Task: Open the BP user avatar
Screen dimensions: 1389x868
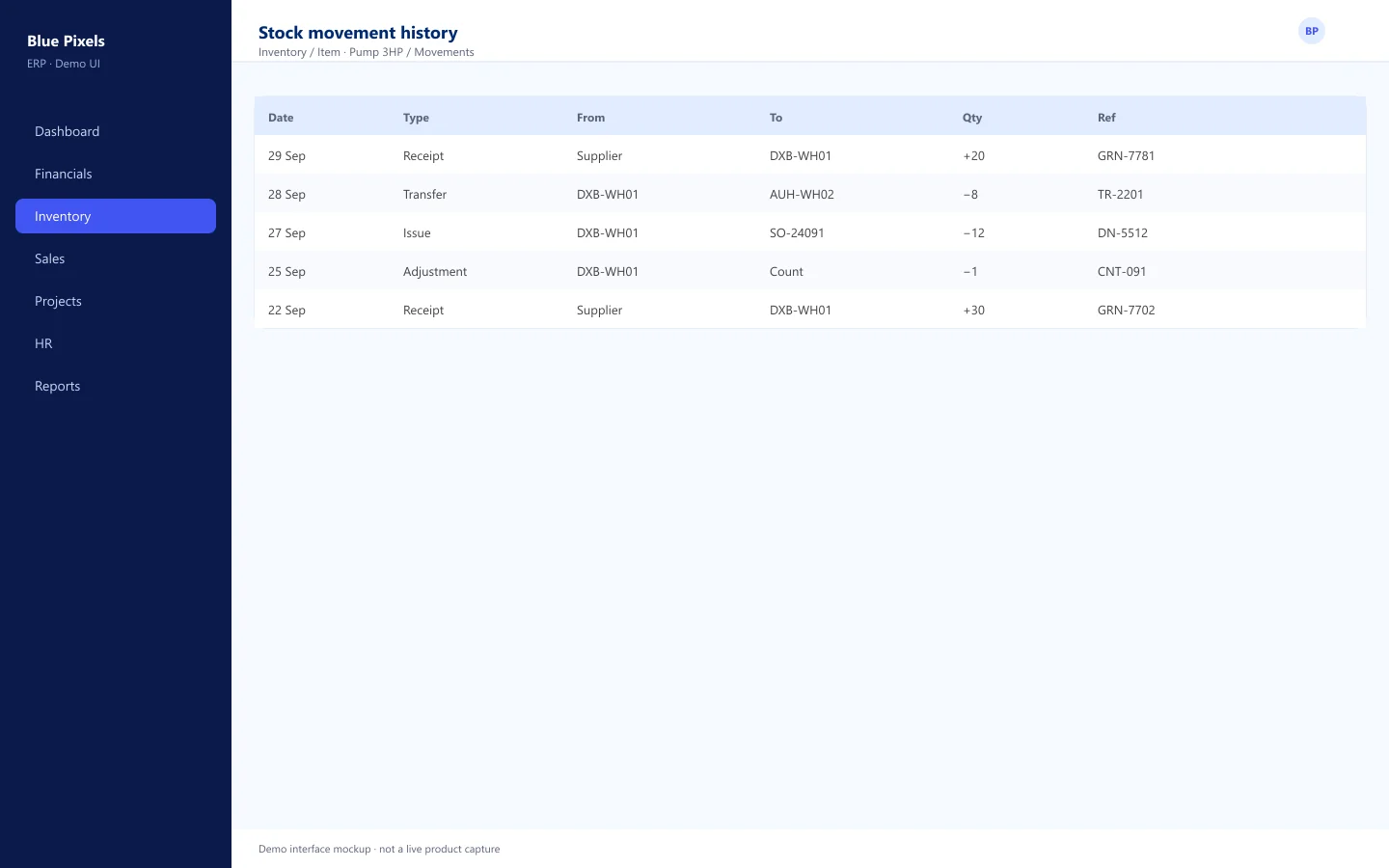Action: [x=1311, y=31]
